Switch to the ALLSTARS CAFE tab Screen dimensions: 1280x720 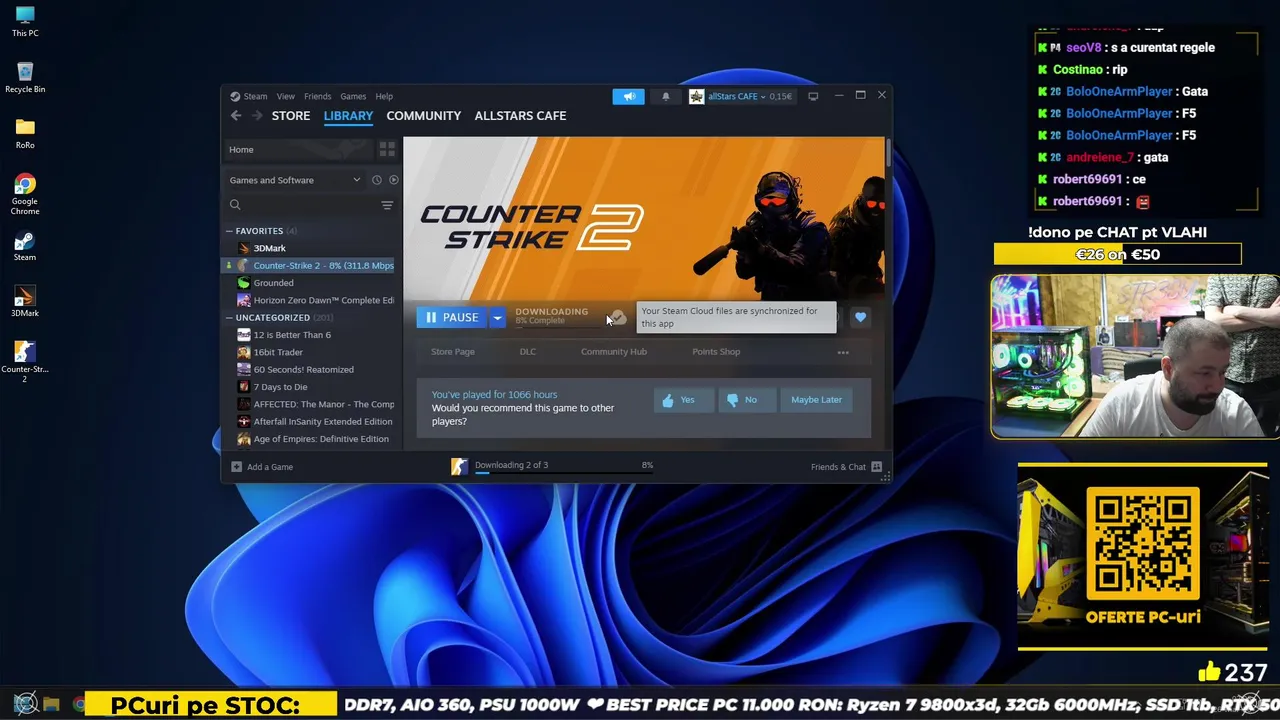[x=520, y=116]
